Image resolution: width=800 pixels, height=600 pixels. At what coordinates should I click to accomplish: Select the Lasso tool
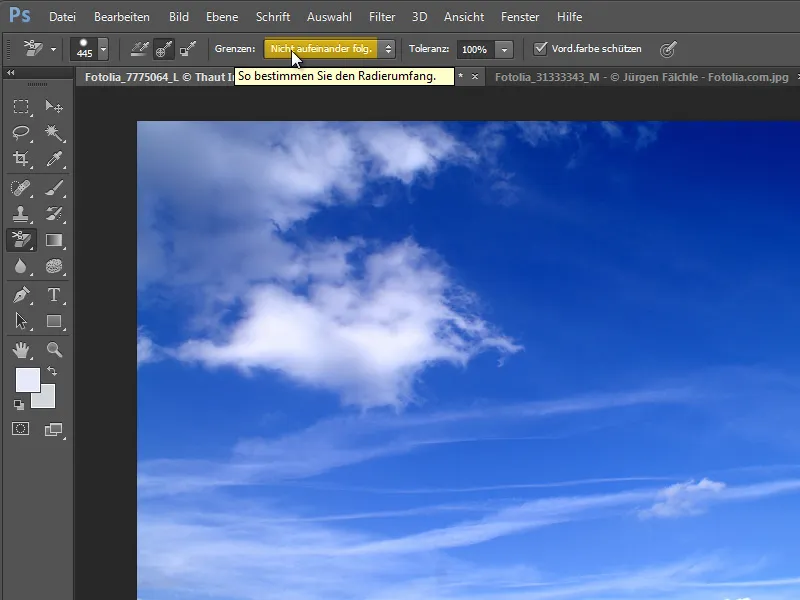tap(21, 133)
